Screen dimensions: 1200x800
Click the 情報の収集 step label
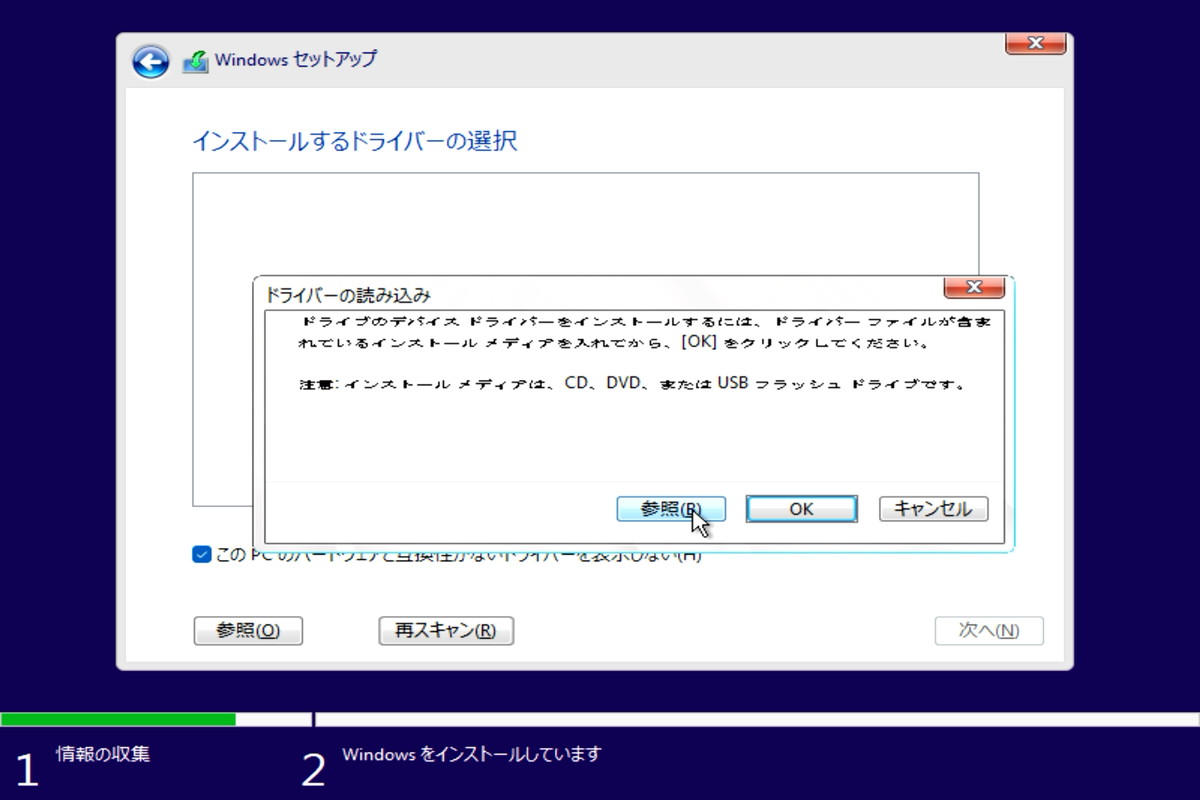103,754
